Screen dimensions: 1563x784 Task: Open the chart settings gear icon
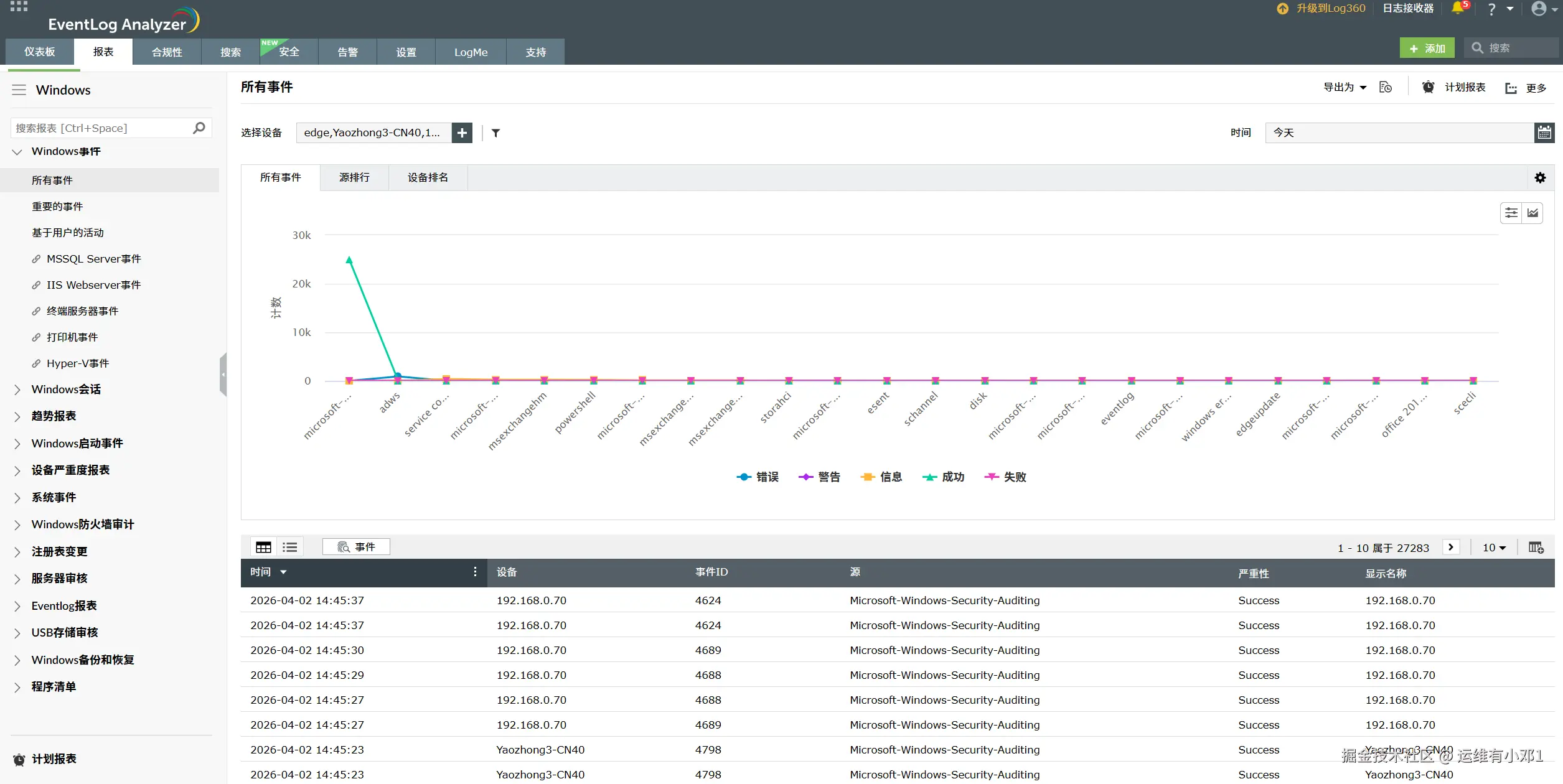(x=1540, y=178)
